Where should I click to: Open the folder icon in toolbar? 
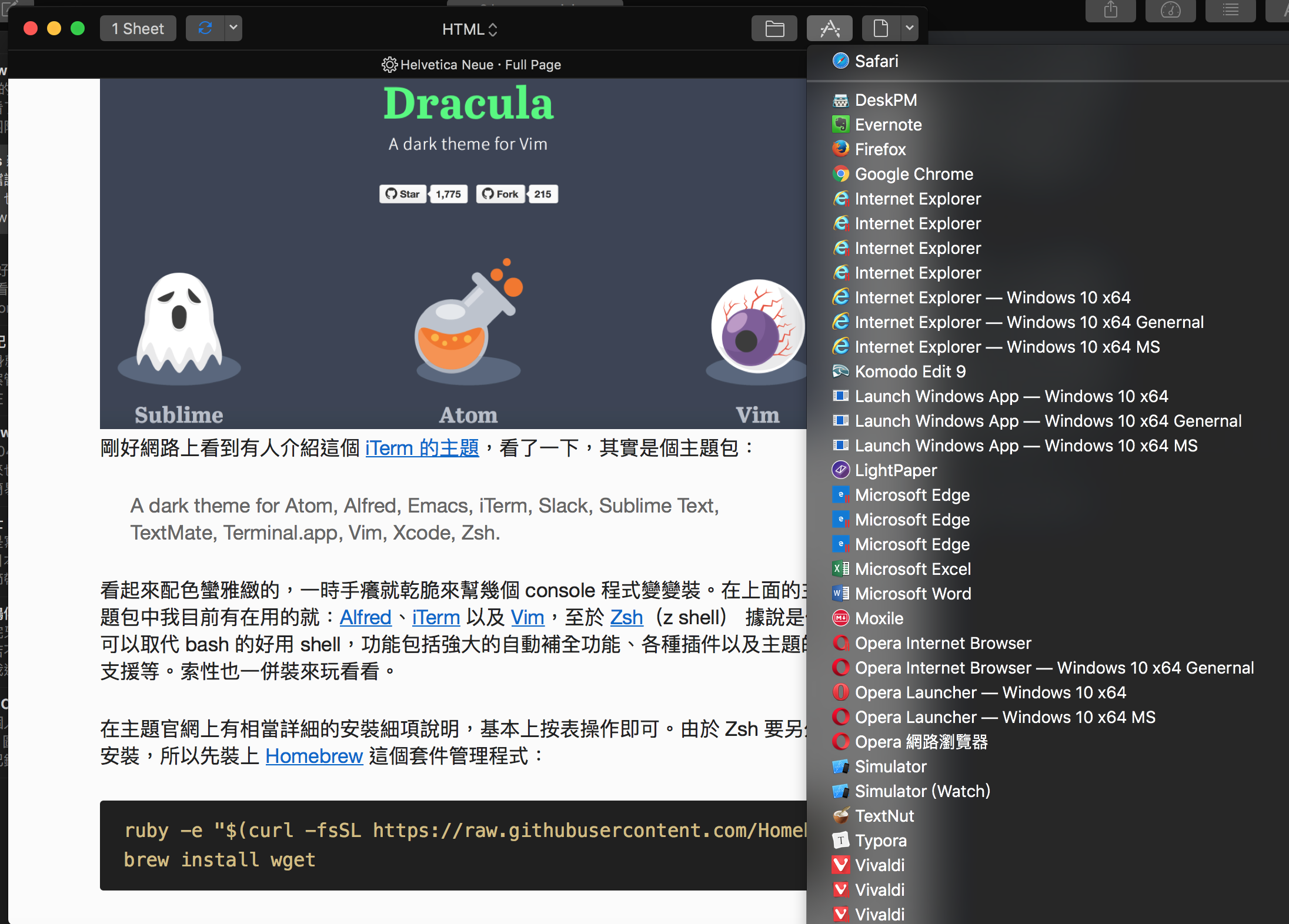(774, 28)
